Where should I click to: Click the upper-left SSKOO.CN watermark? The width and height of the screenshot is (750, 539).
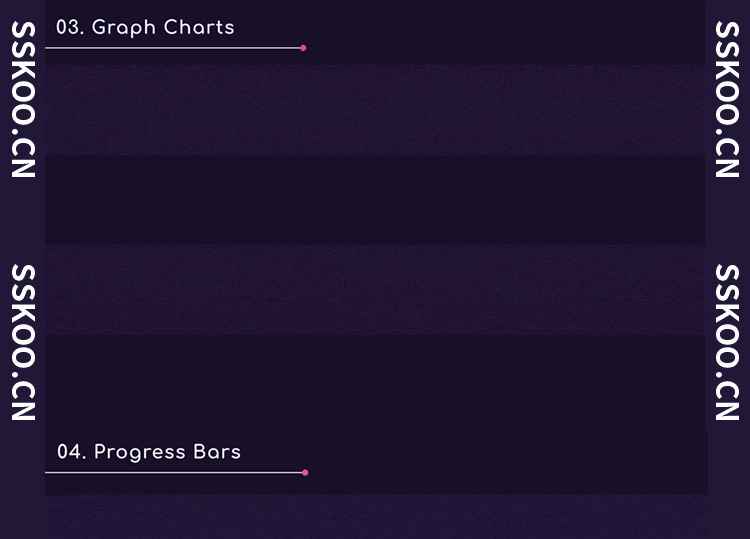[x=23, y=100]
